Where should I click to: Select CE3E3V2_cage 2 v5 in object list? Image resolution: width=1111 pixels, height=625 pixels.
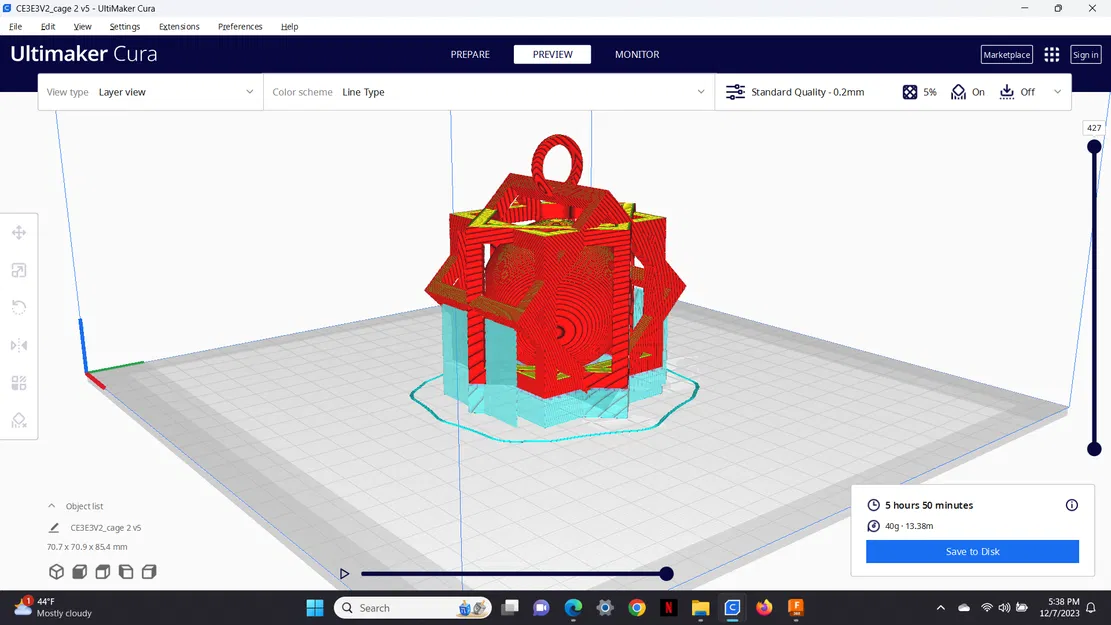click(x=106, y=528)
